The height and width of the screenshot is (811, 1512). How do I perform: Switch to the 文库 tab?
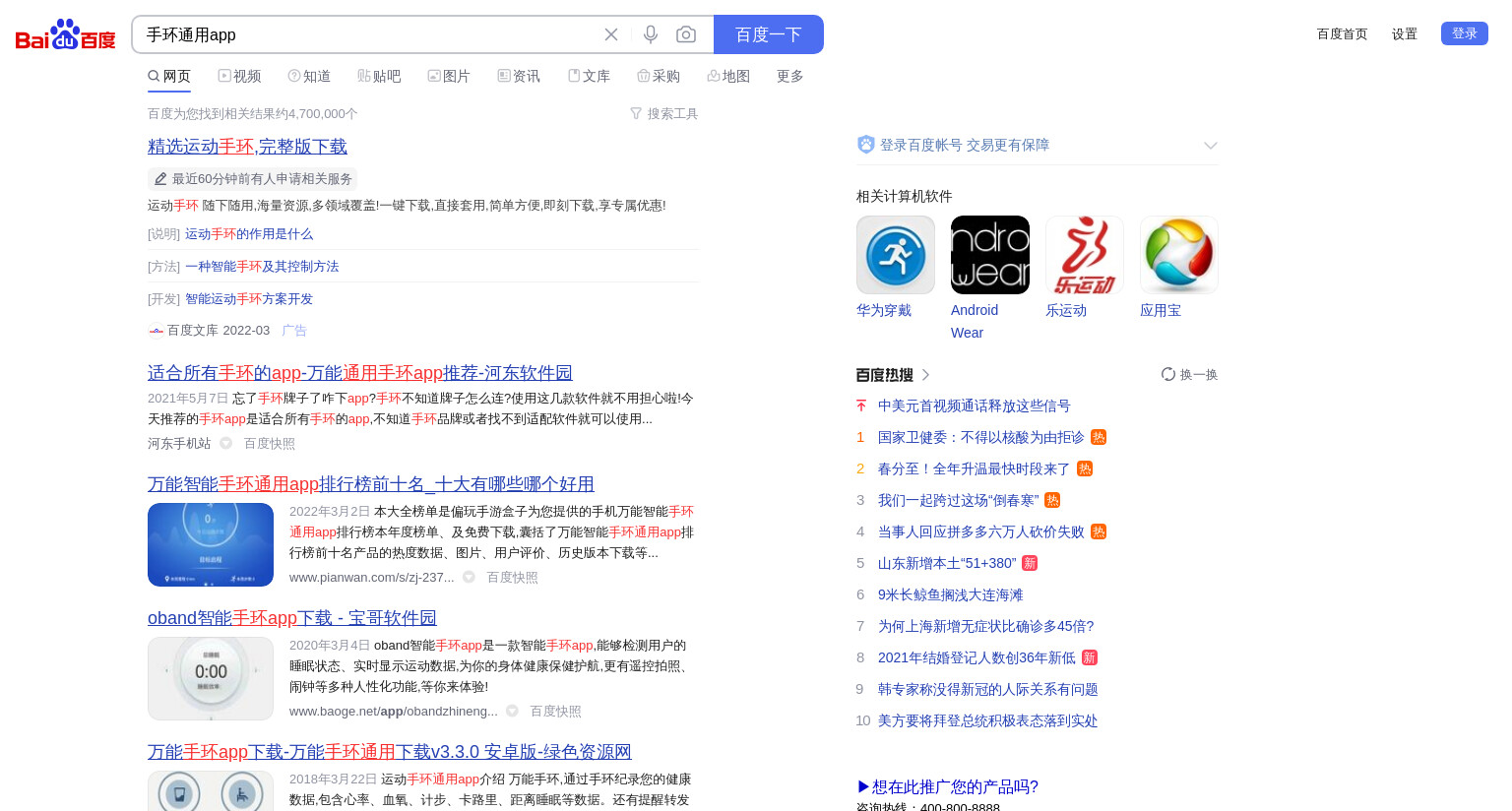[x=589, y=76]
